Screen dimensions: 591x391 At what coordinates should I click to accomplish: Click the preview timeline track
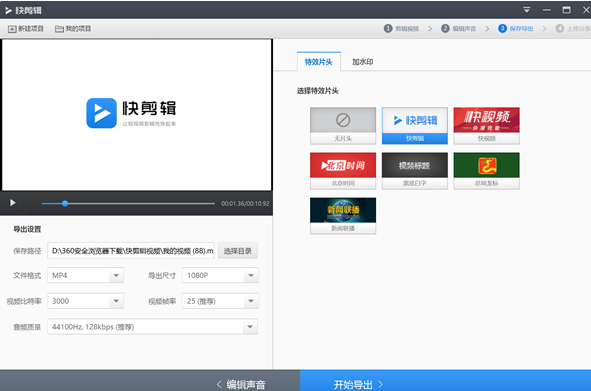click(x=128, y=204)
